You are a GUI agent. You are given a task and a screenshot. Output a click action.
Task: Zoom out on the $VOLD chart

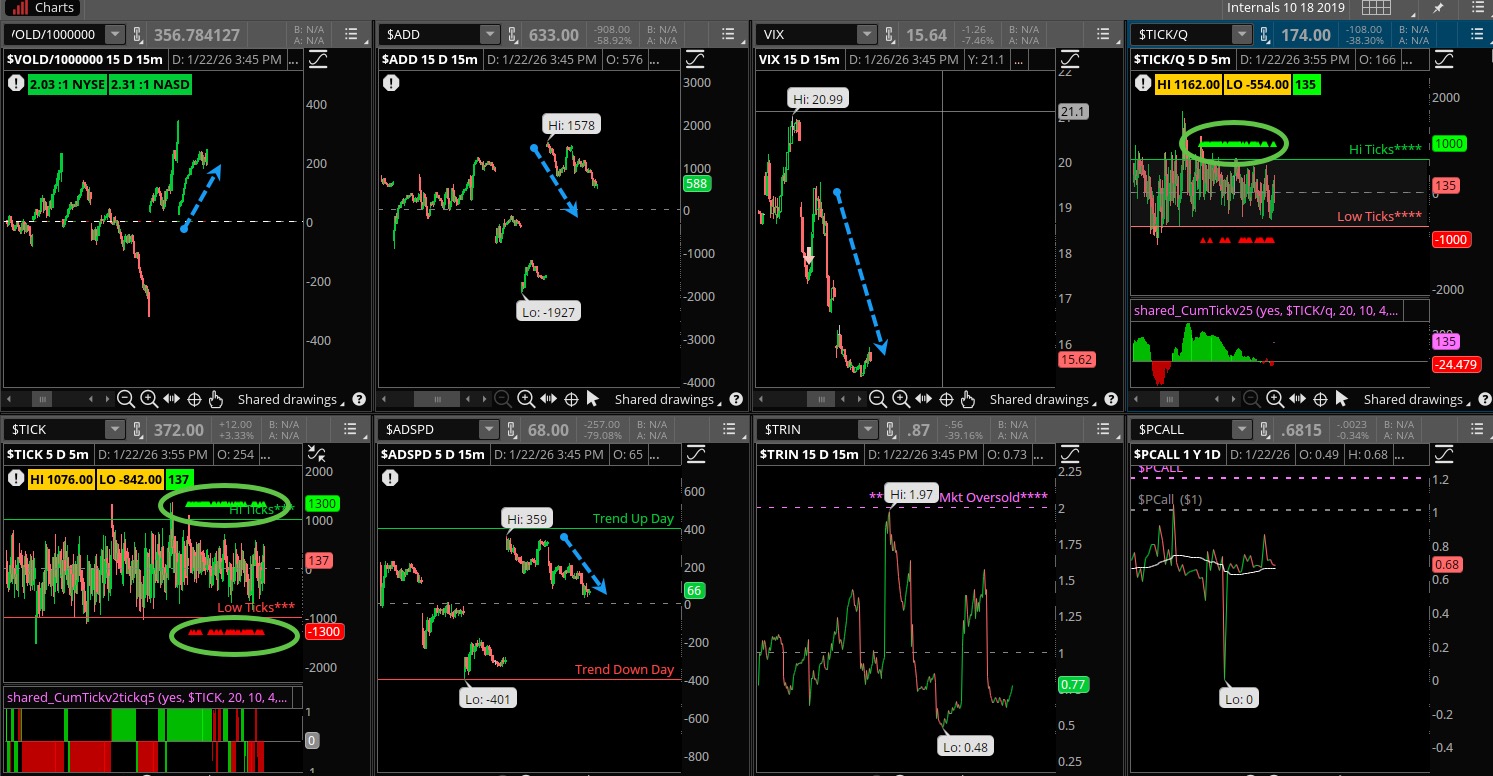pyautogui.click(x=126, y=399)
